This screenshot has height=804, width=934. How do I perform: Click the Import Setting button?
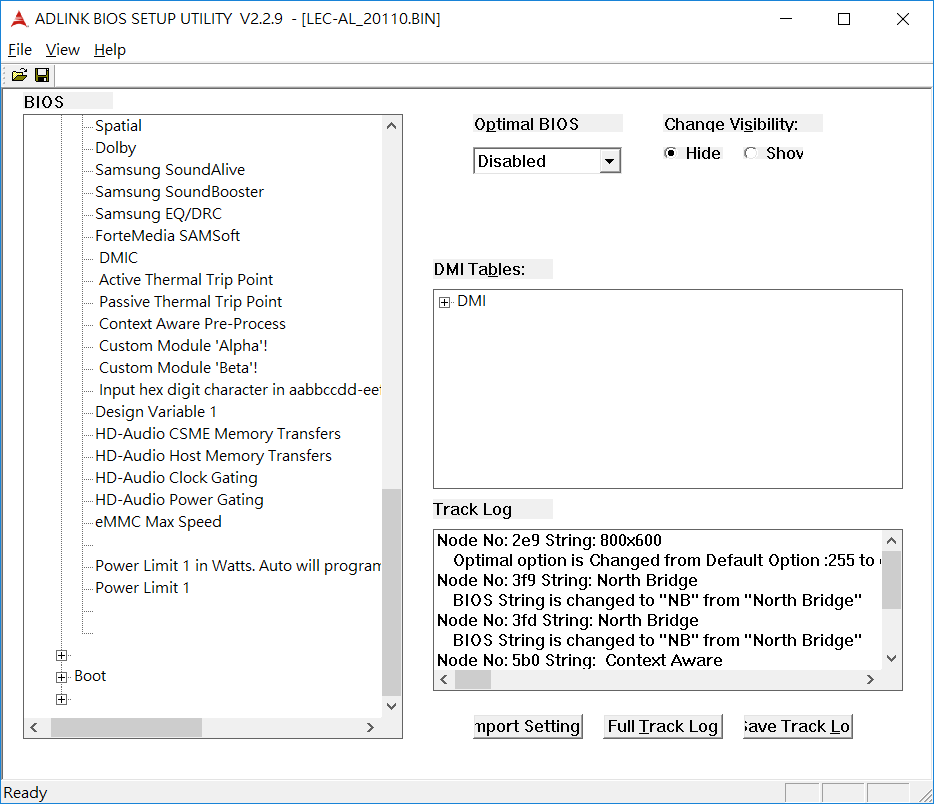click(528, 727)
